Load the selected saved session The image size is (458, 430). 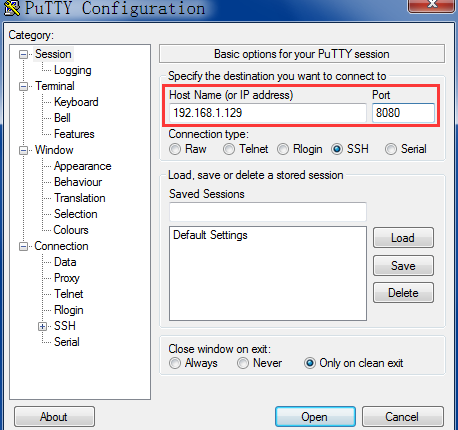403,238
